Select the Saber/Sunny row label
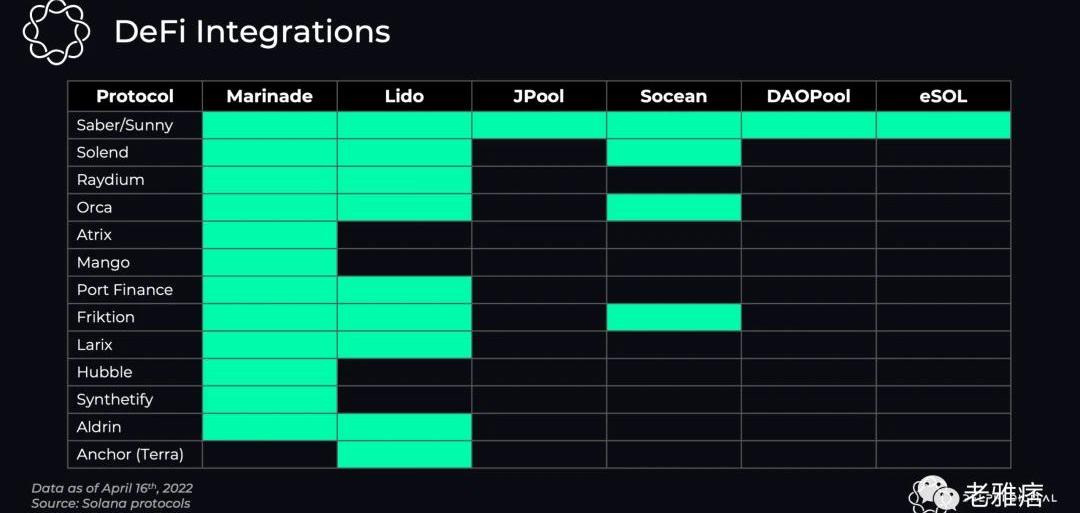Image resolution: width=1080 pixels, height=513 pixels. tap(125, 125)
